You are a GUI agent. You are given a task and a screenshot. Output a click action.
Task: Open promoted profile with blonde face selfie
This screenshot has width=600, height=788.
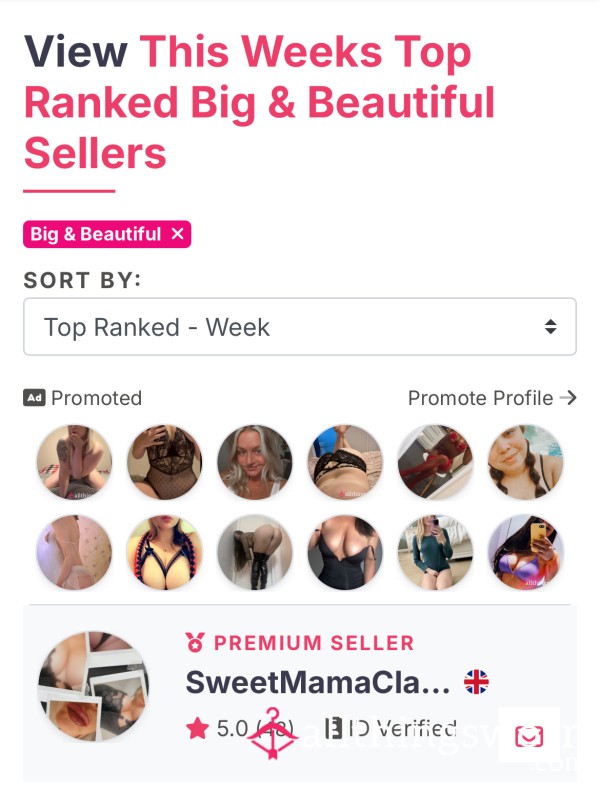tap(255, 462)
